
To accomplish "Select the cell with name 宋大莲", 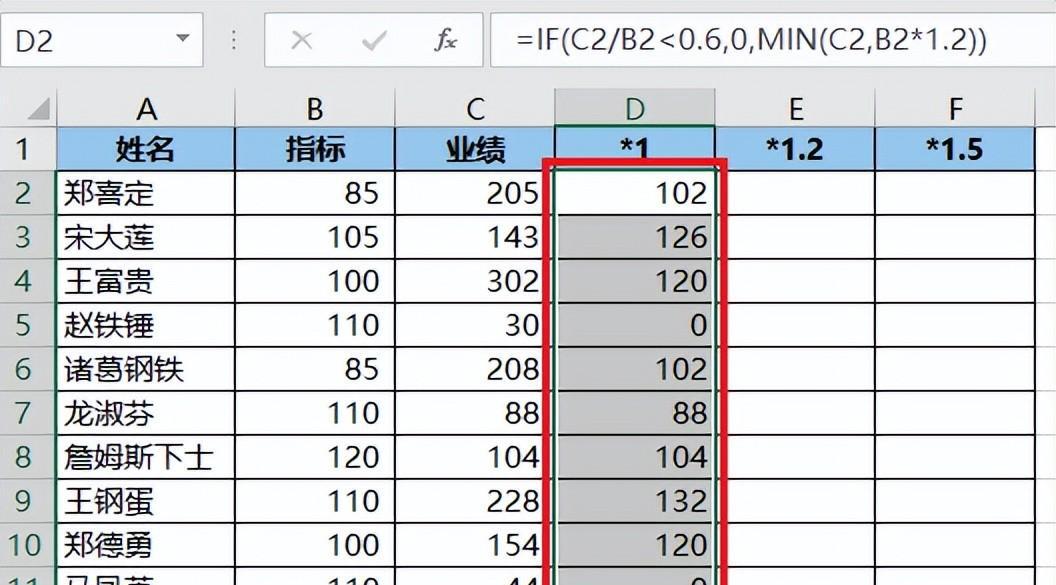I will [146, 237].
